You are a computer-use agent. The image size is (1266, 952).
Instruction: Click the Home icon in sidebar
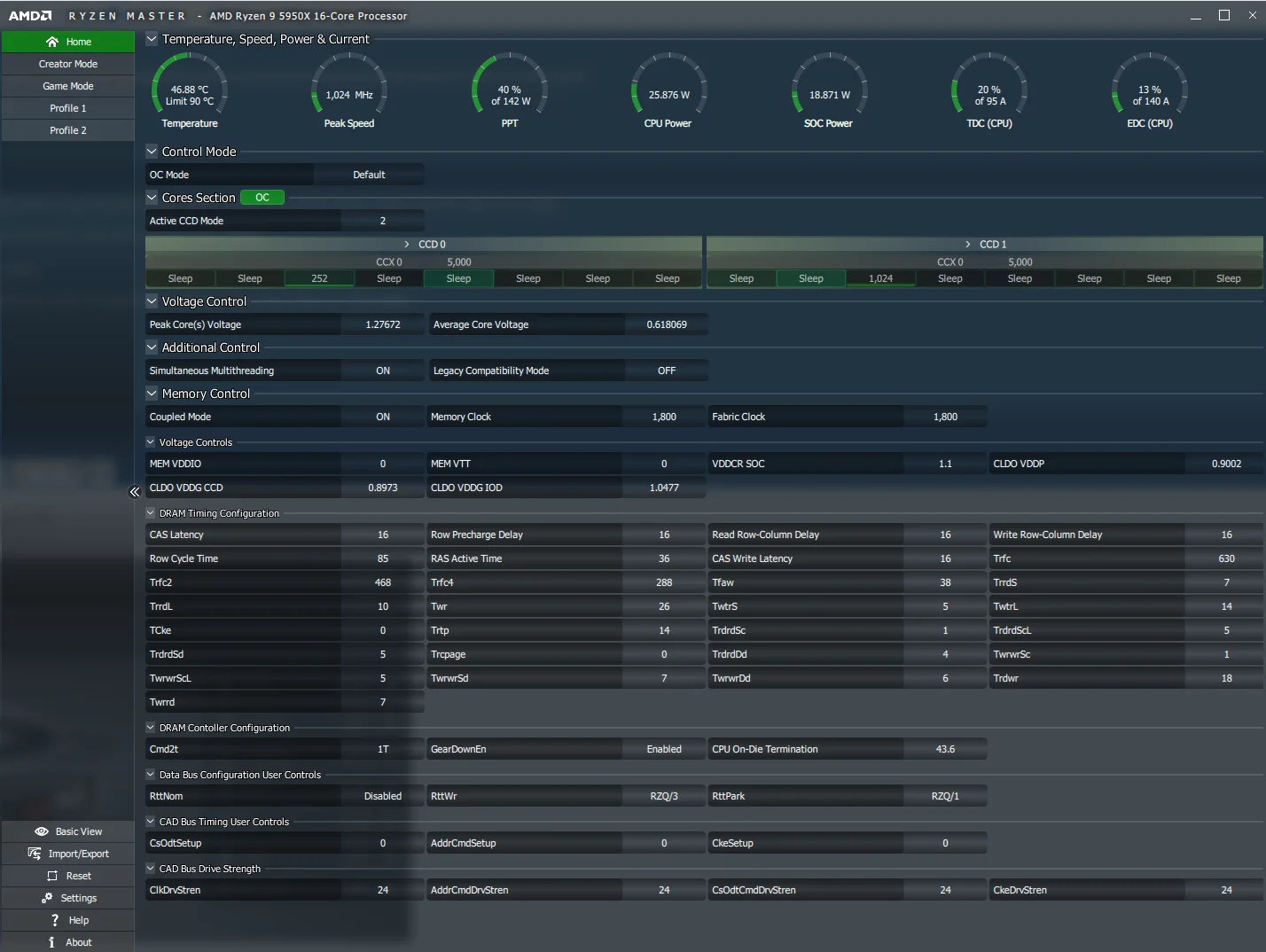click(x=52, y=42)
